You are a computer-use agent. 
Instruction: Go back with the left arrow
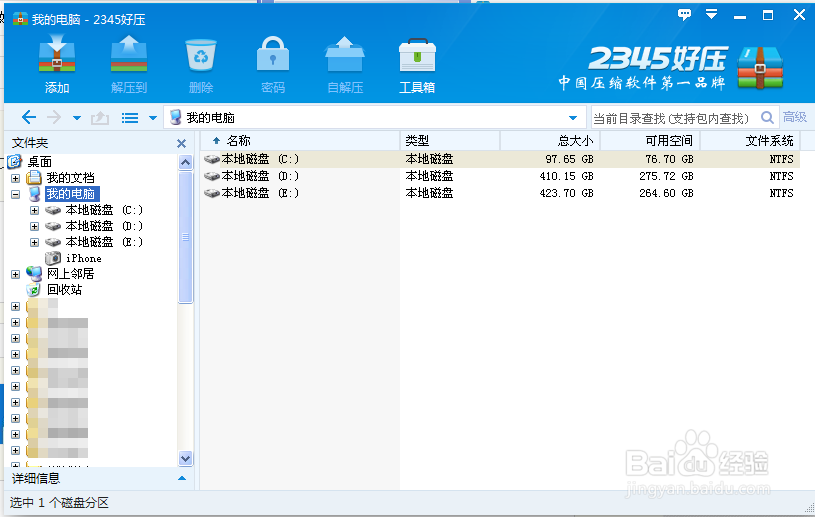(x=29, y=117)
